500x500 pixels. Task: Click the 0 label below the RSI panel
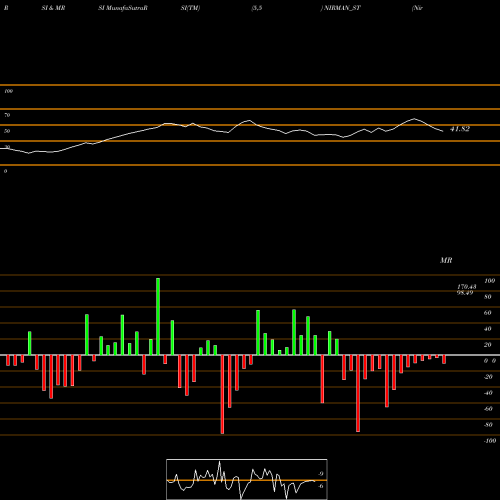pos(5,171)
